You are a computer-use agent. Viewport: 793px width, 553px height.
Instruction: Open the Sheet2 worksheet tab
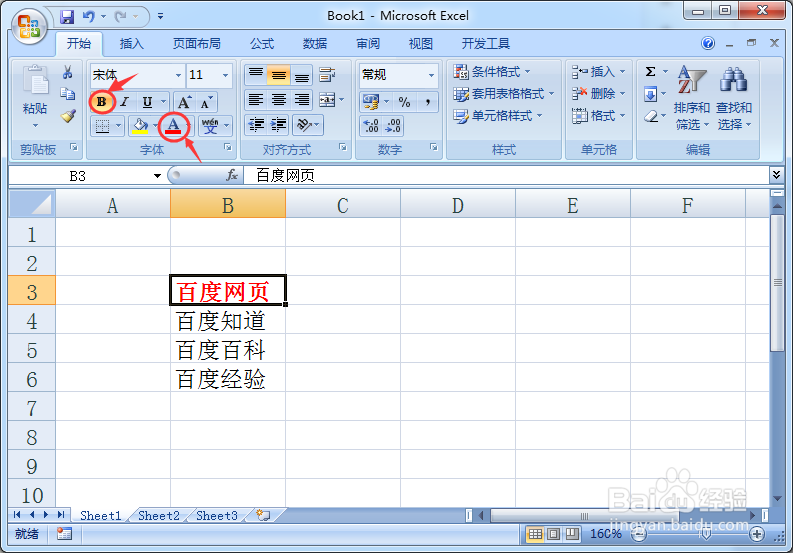tap(159, 516)
